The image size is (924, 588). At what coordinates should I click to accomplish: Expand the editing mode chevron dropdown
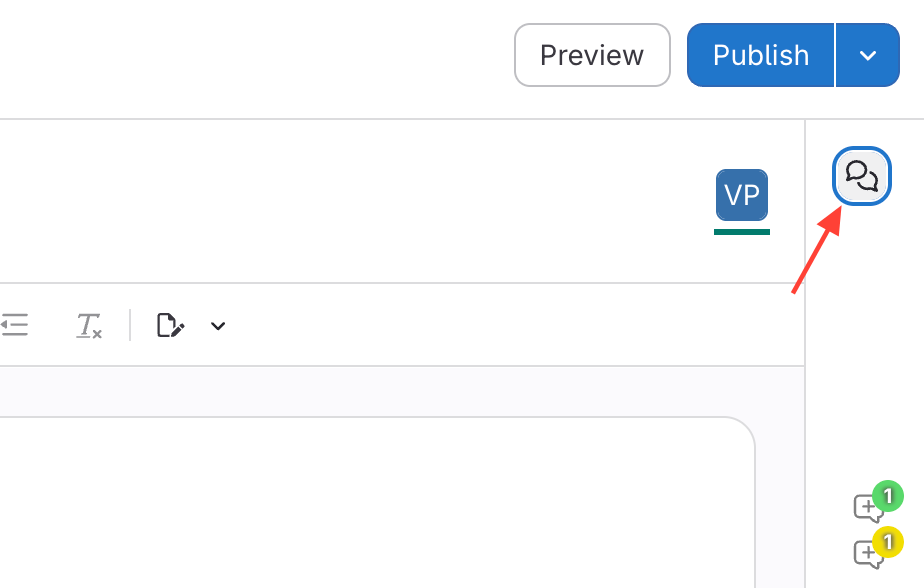218,325
